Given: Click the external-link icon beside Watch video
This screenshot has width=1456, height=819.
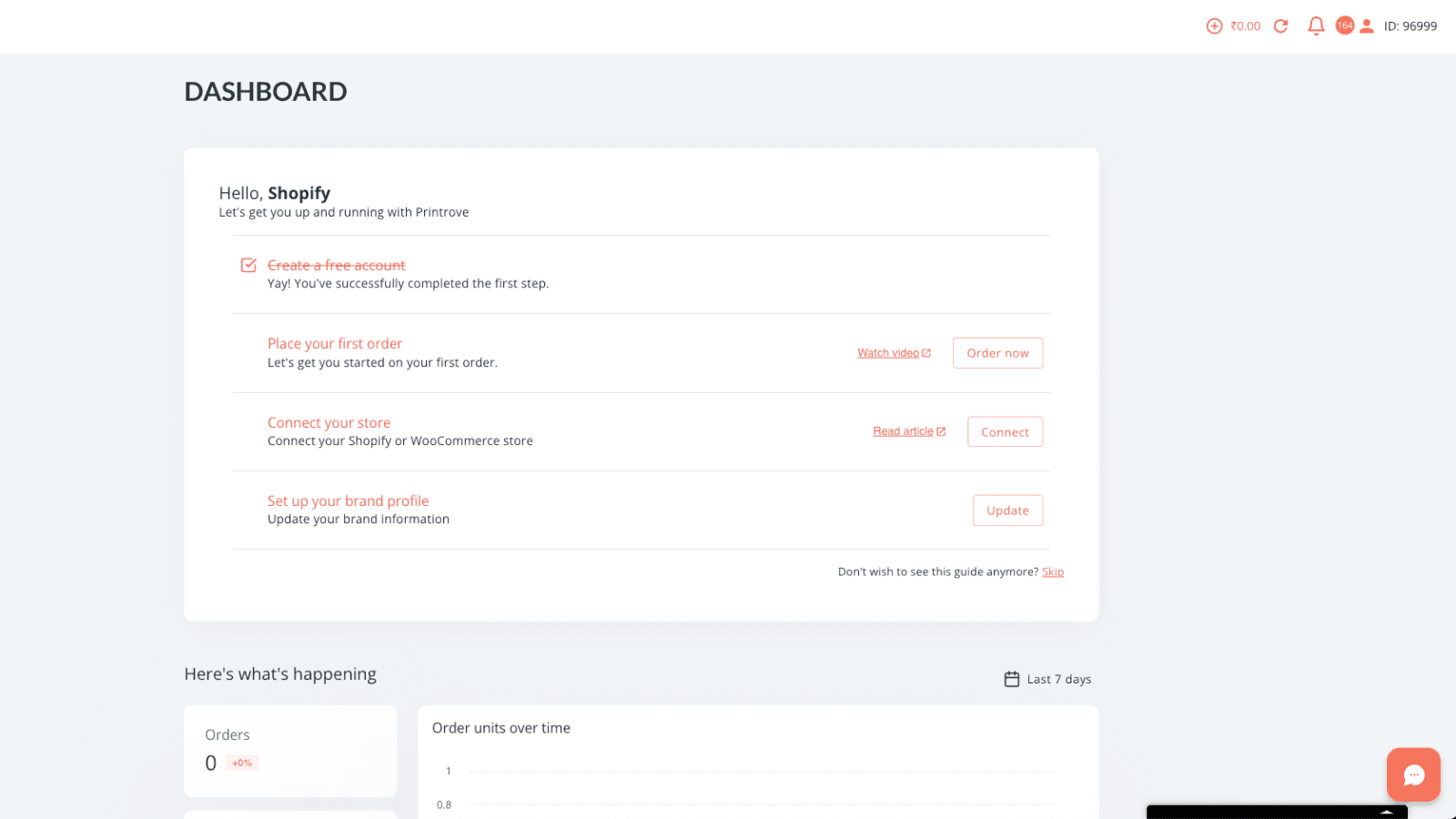Looking at the screenshot, I should [x=926, y=352].
